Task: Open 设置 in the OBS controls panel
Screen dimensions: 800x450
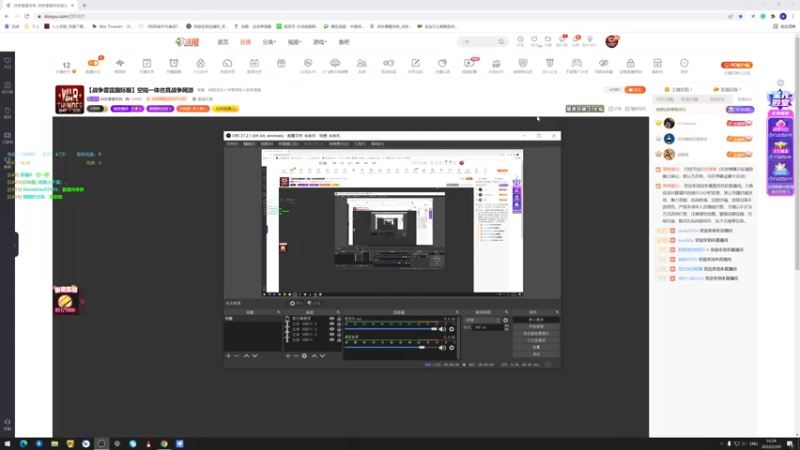Action: (x=536, y=347)
